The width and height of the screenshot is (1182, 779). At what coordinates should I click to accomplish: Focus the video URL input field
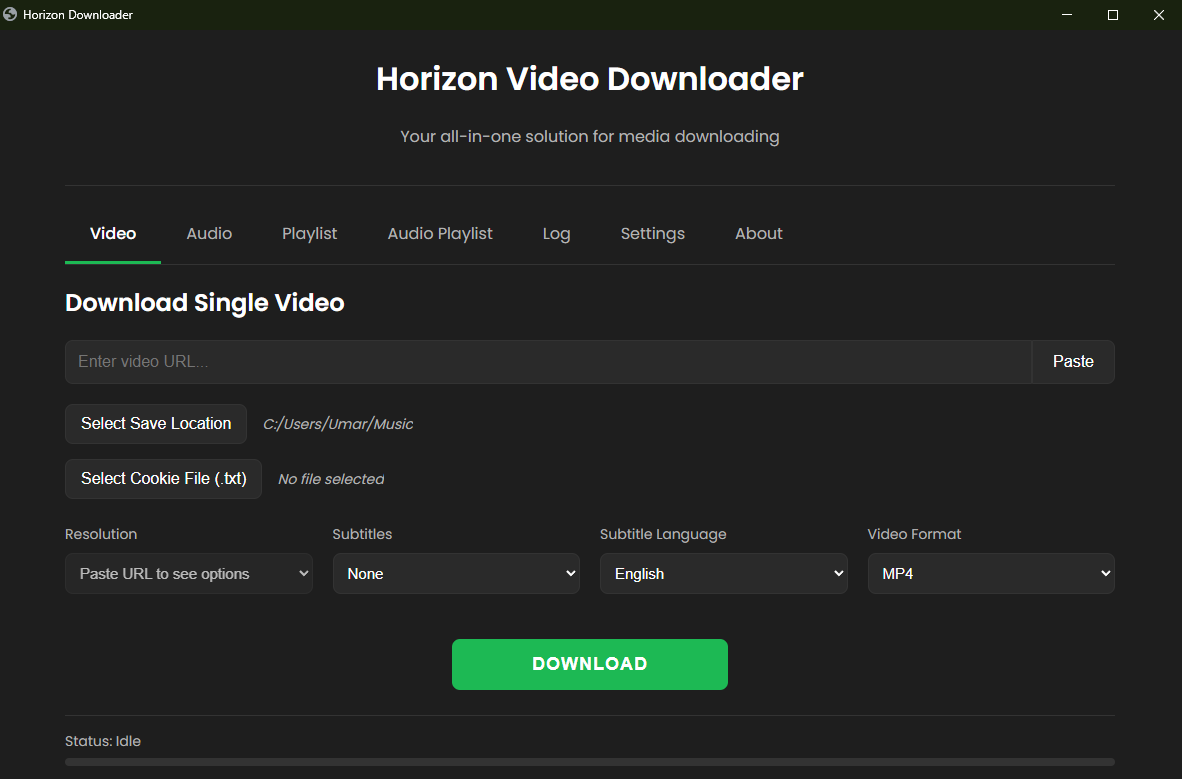(547, 362)
